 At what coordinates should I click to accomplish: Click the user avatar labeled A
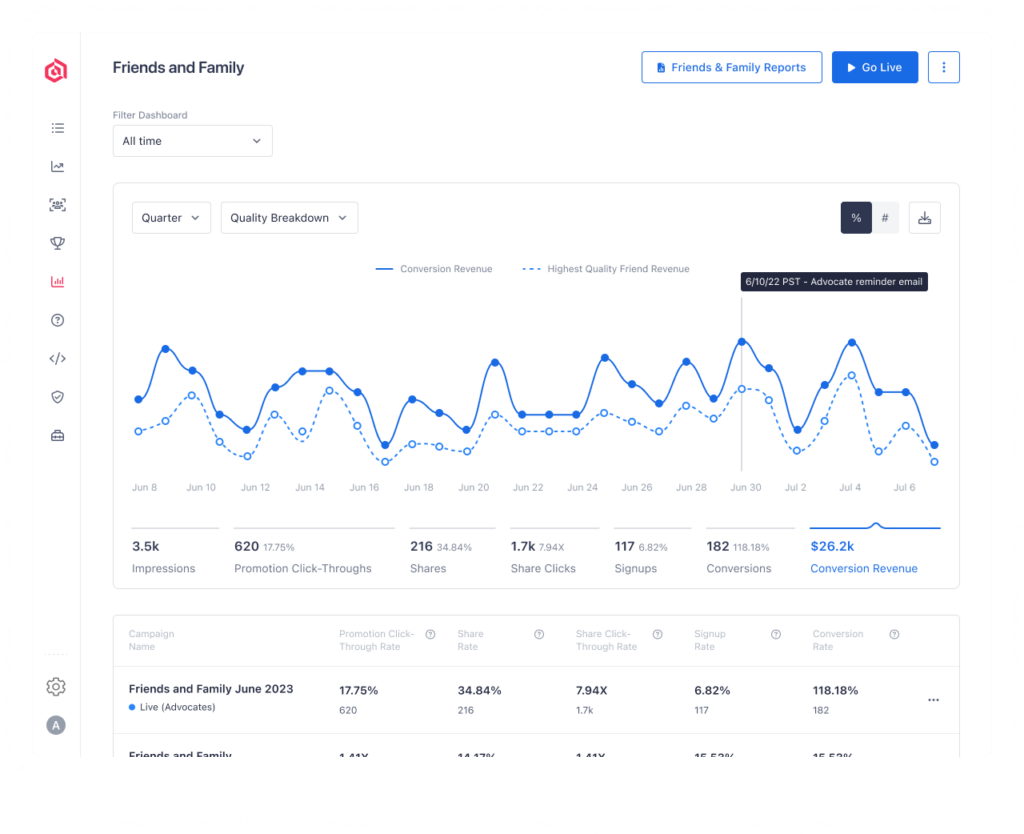tap(56, 725)
